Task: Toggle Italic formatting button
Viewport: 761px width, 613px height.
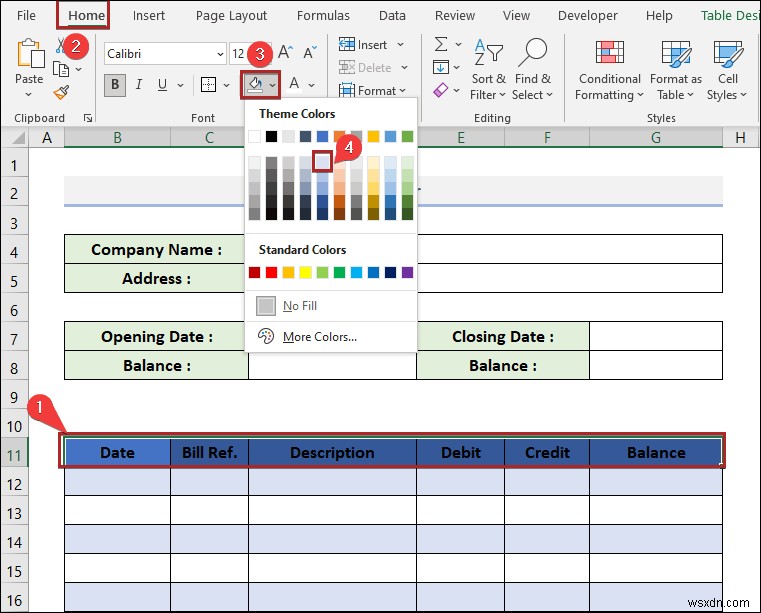Action: [x=139, y=84]
